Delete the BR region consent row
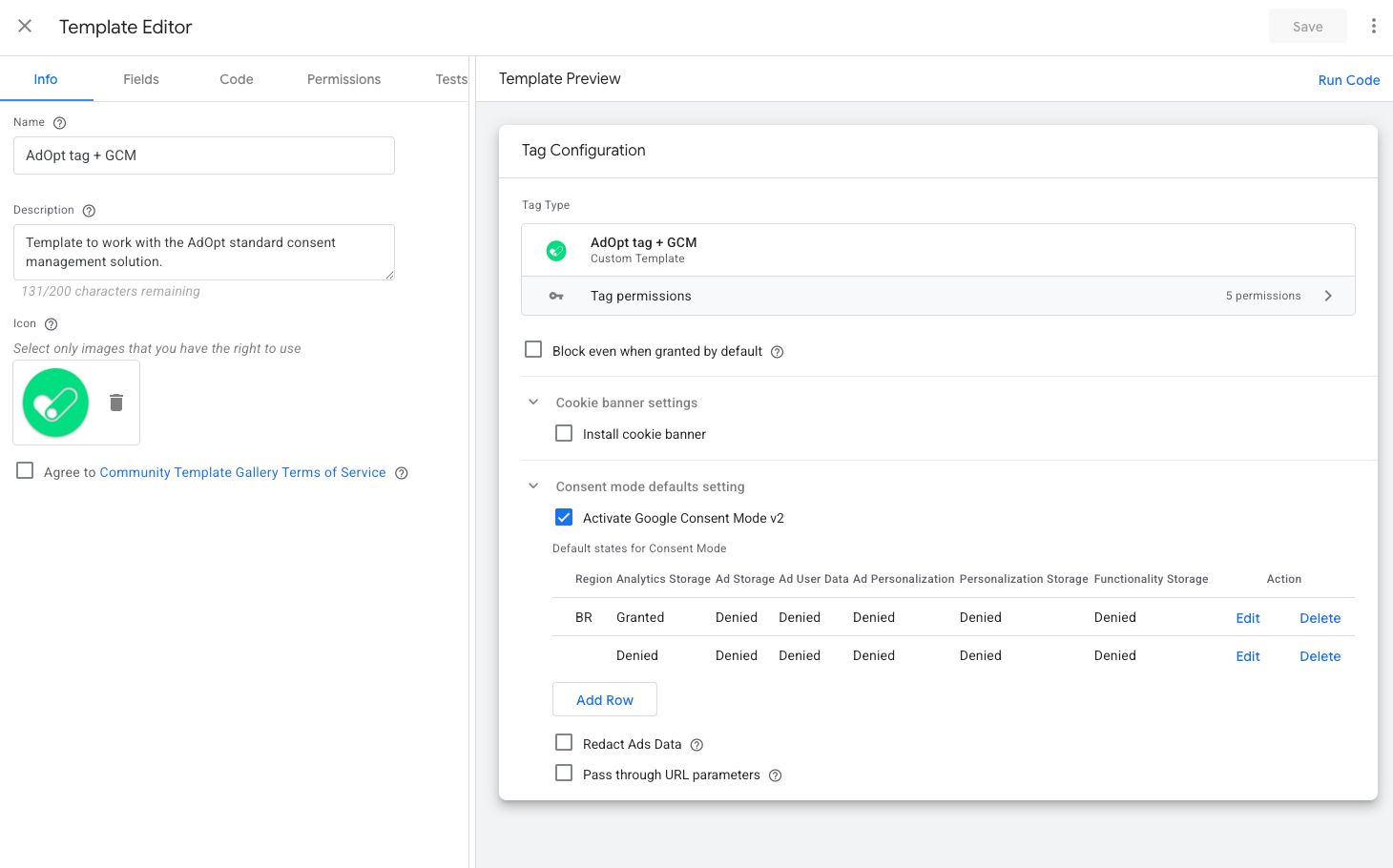Image resolution: width=1393 pixels, height=868 pixels. coord(1320,618)
